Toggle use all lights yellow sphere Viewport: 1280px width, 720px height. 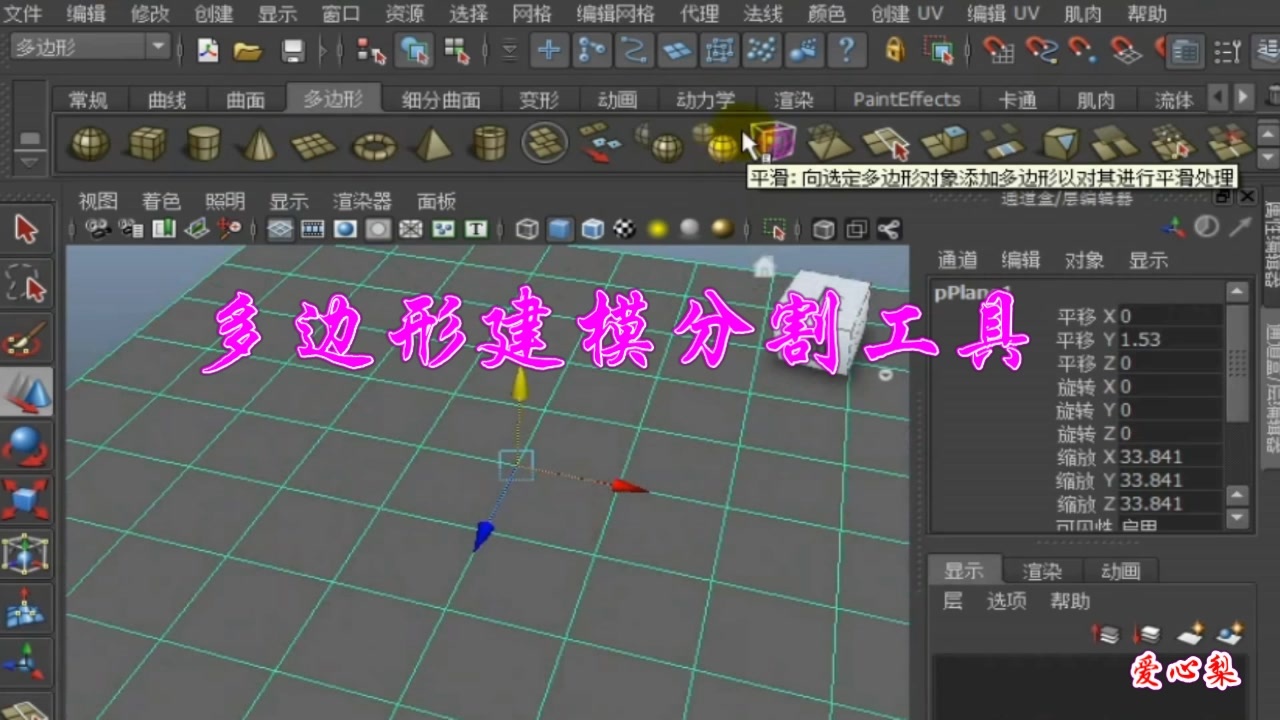click(657, 229)
